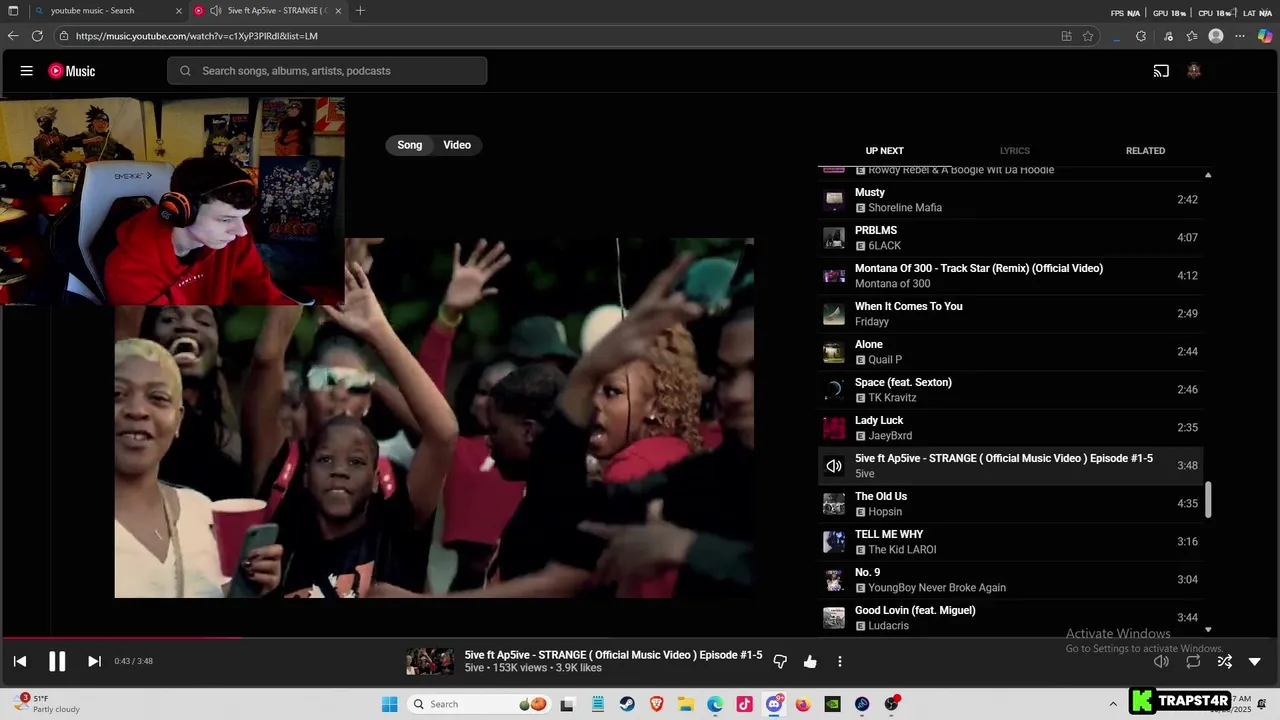Switch to Song mode
The width and height of the screenshot is (1280, 720).
410,145
